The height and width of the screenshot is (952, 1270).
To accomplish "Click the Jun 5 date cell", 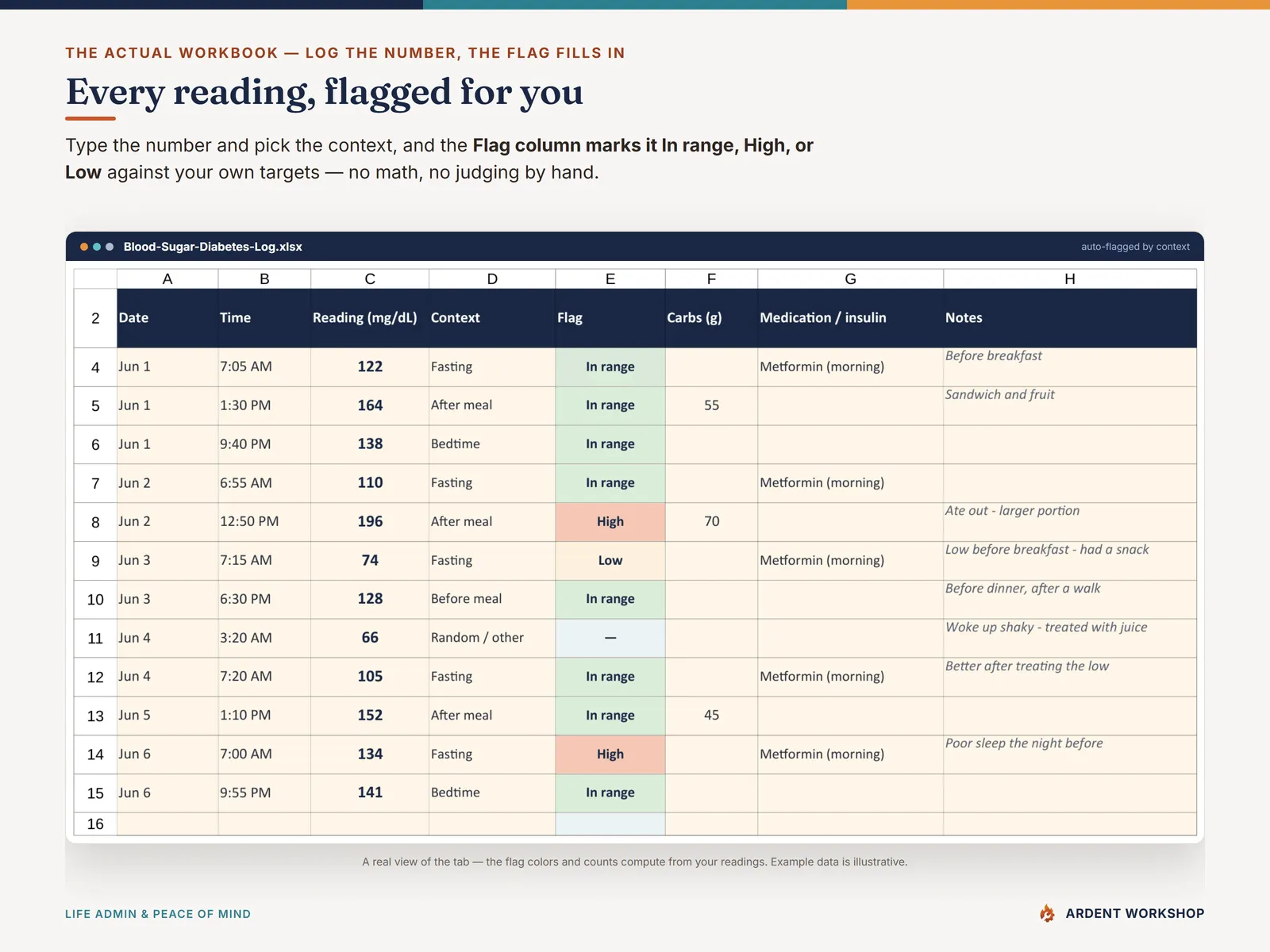I will coord(167,716).
